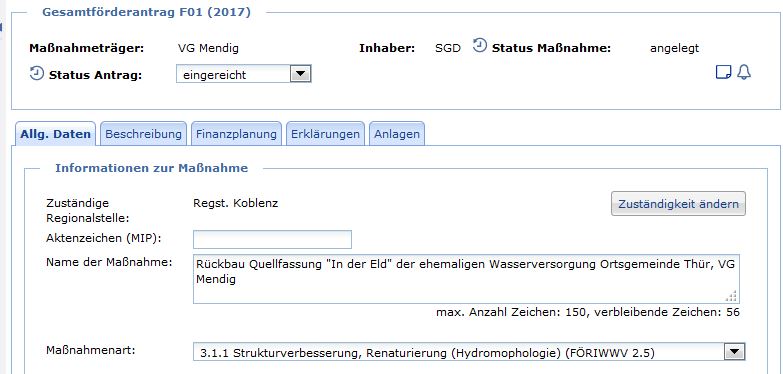Open the note icon
The image size is (783, 374).
(x=724, y=73)
